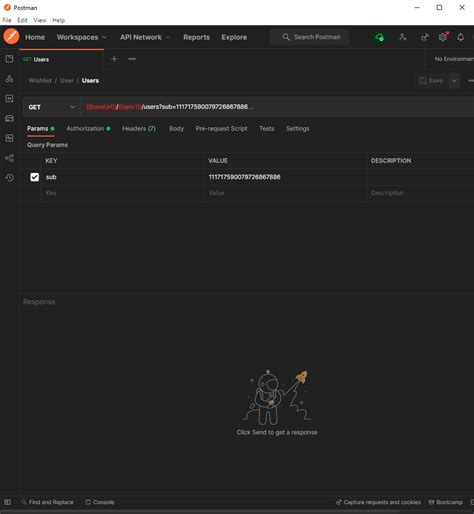Open tab options ellipsis menu

(x=132, y=59)
